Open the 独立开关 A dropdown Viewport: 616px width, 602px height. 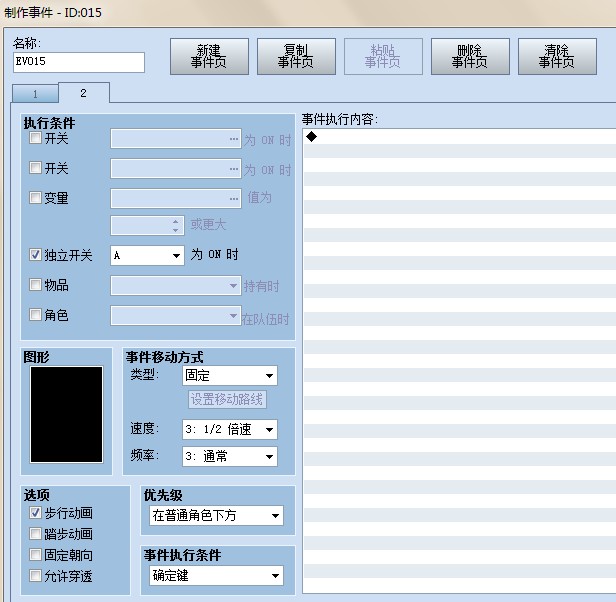click(147, 255)
